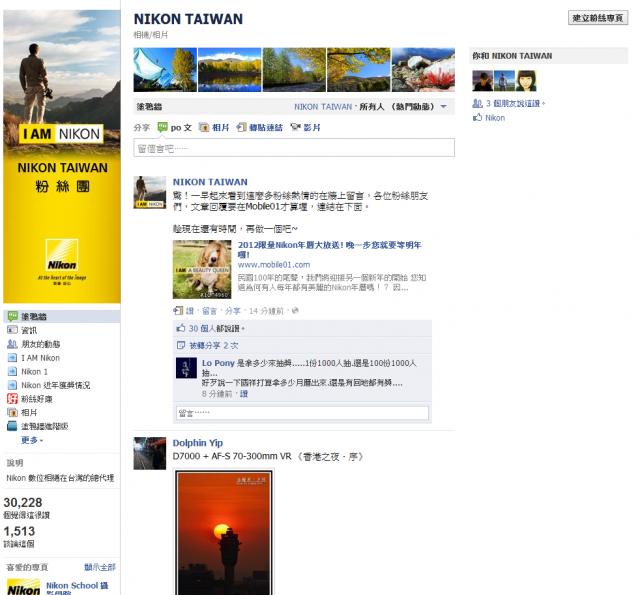Click the 留言 comment input field
Viewport: 640px width, 595px height.
[302, 413]
